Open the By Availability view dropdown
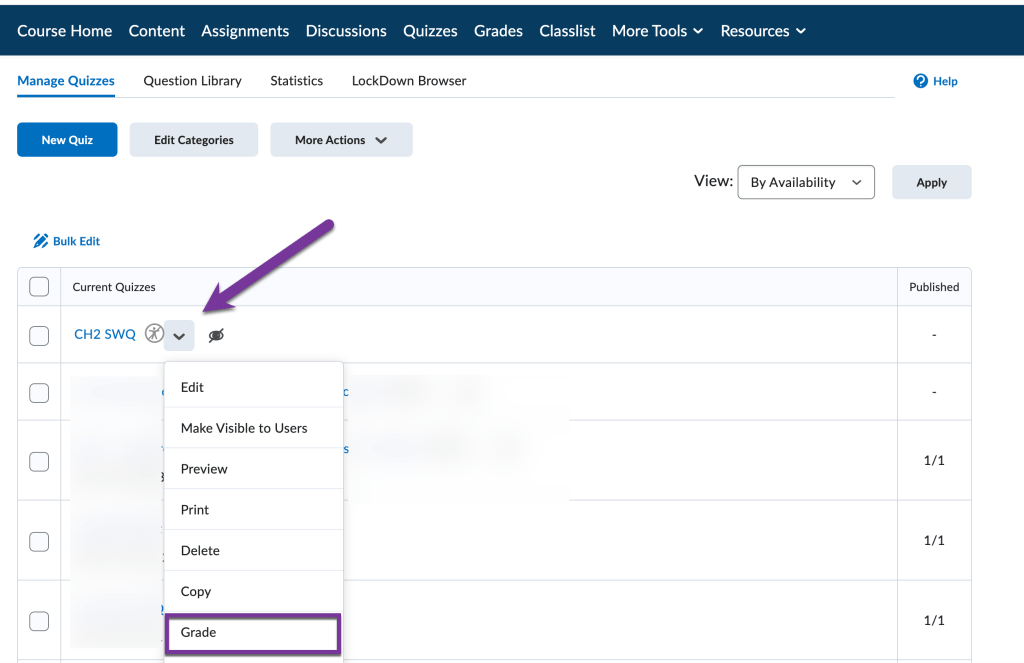1024x663 pixels. pos(806,182)
